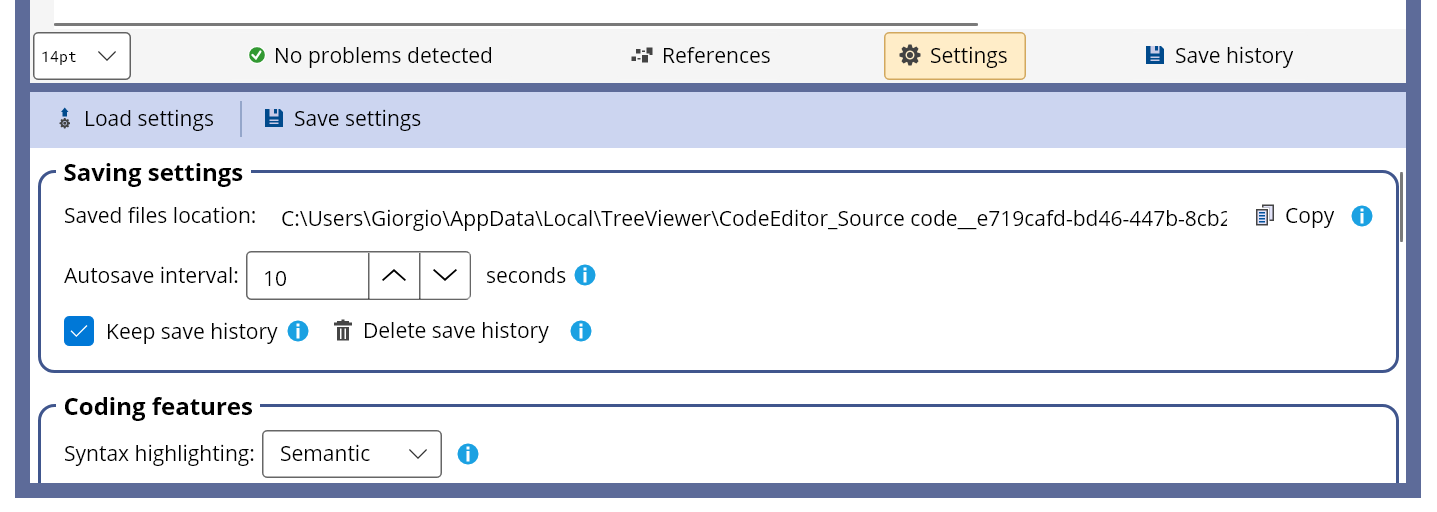Screen dimensions: 1437x512
Task: Click info icon after Delete save history
Action: [x=581, y=331]
